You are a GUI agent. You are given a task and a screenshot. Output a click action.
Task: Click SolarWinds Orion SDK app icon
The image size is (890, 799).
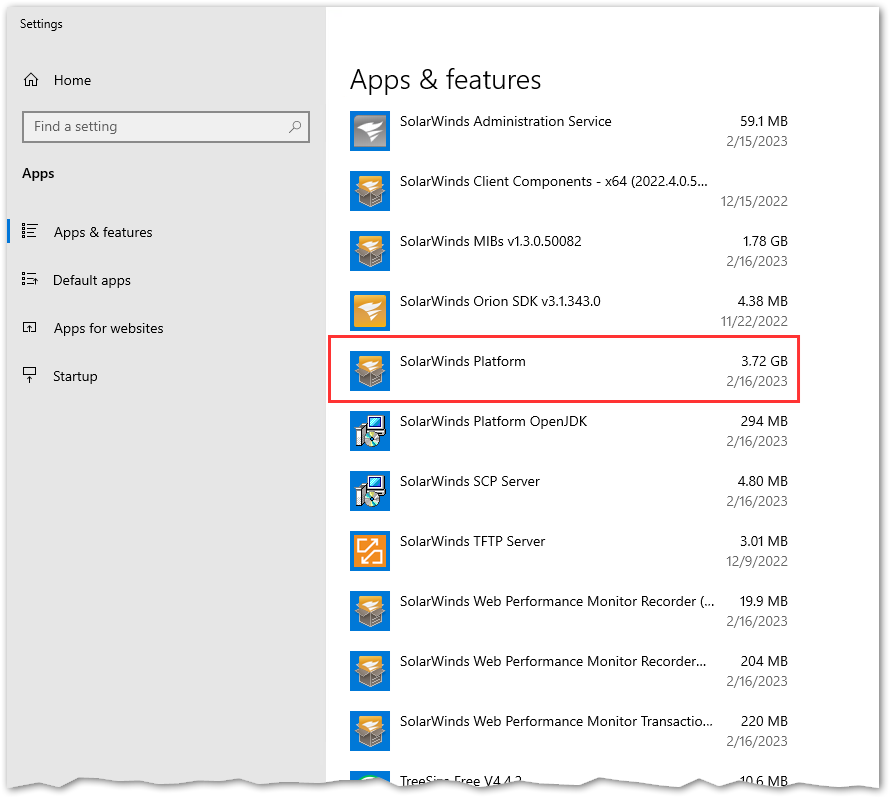(x=370, y=311)
